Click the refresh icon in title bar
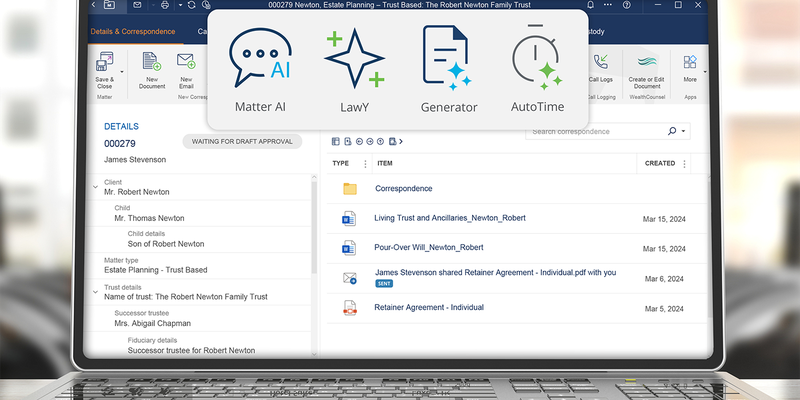 tap(191, 5)
